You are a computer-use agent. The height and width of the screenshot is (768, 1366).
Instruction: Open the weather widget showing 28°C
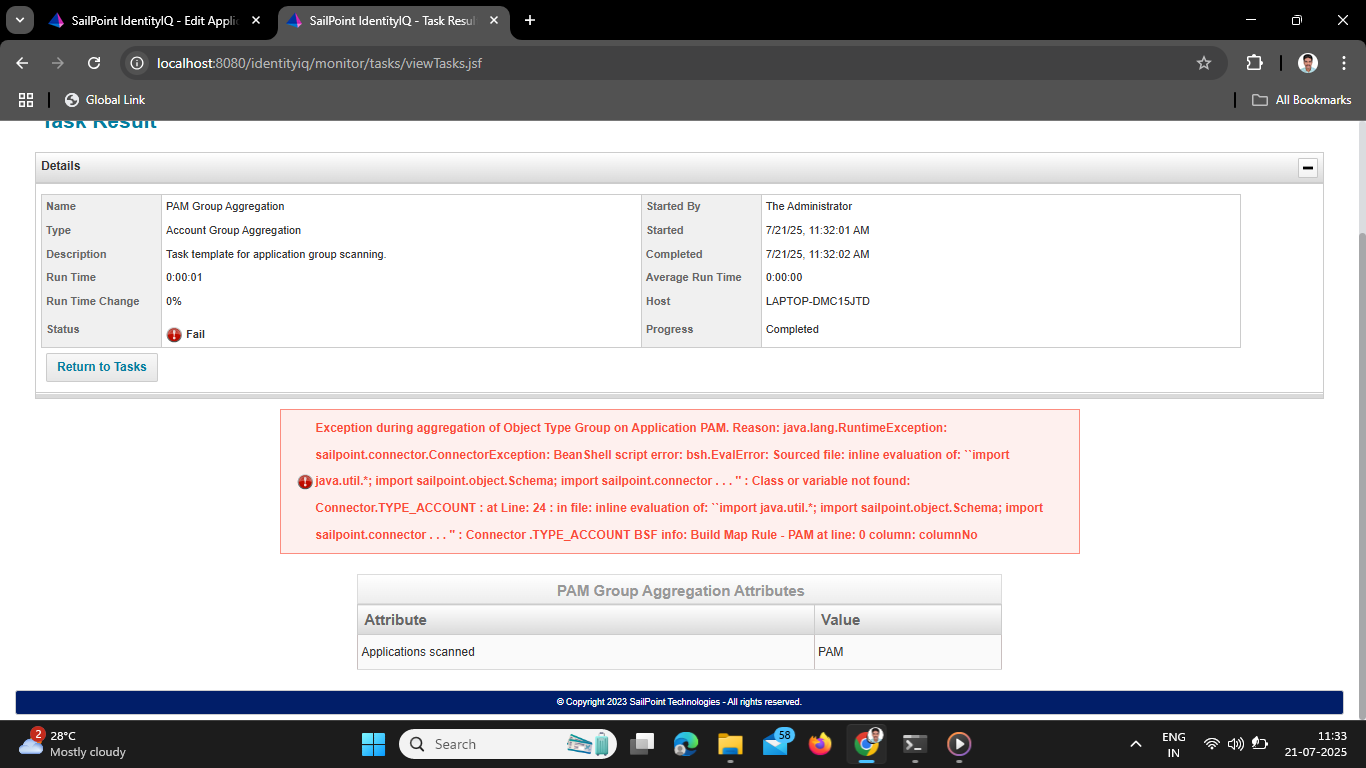pyautogui.click(x=72, y=744)
